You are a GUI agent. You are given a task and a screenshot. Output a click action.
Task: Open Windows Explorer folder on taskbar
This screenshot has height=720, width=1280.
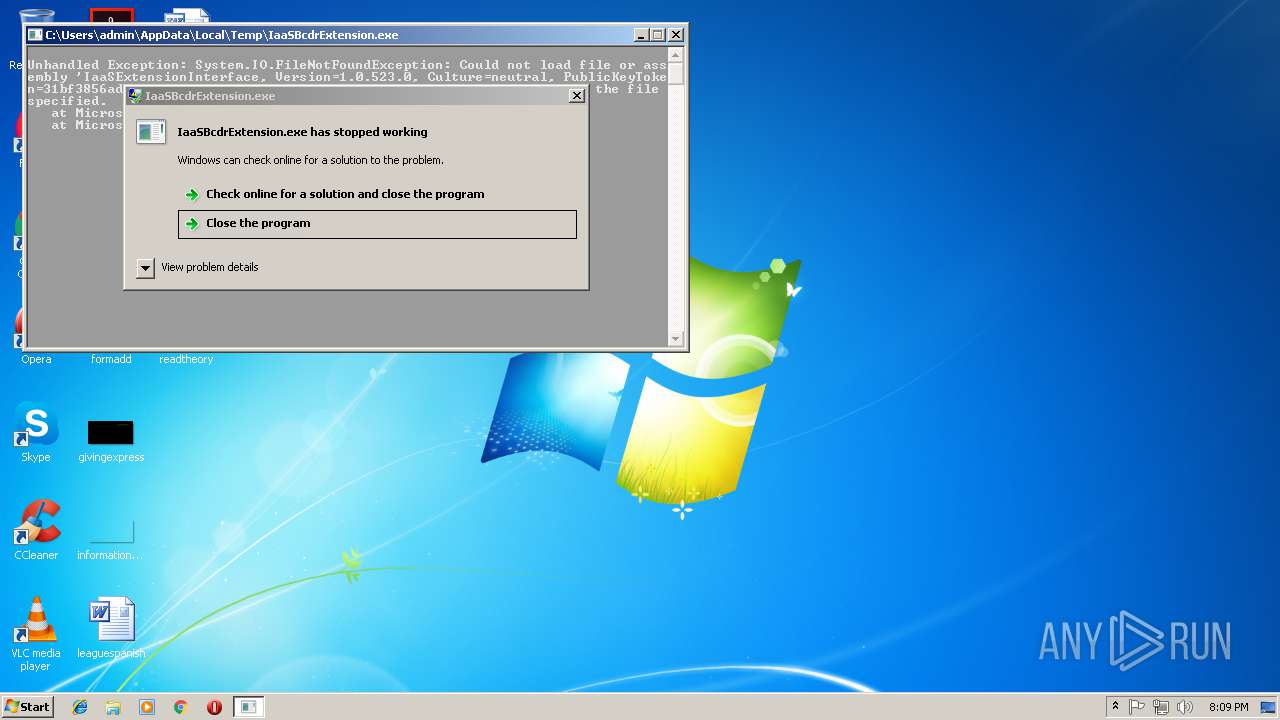coord(113,707)
